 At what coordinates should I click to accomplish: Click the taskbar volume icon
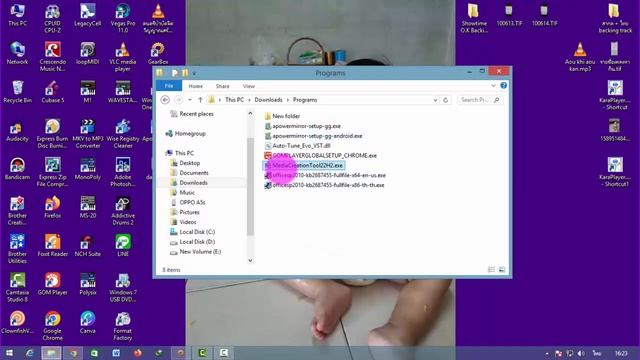pos(581,353)
